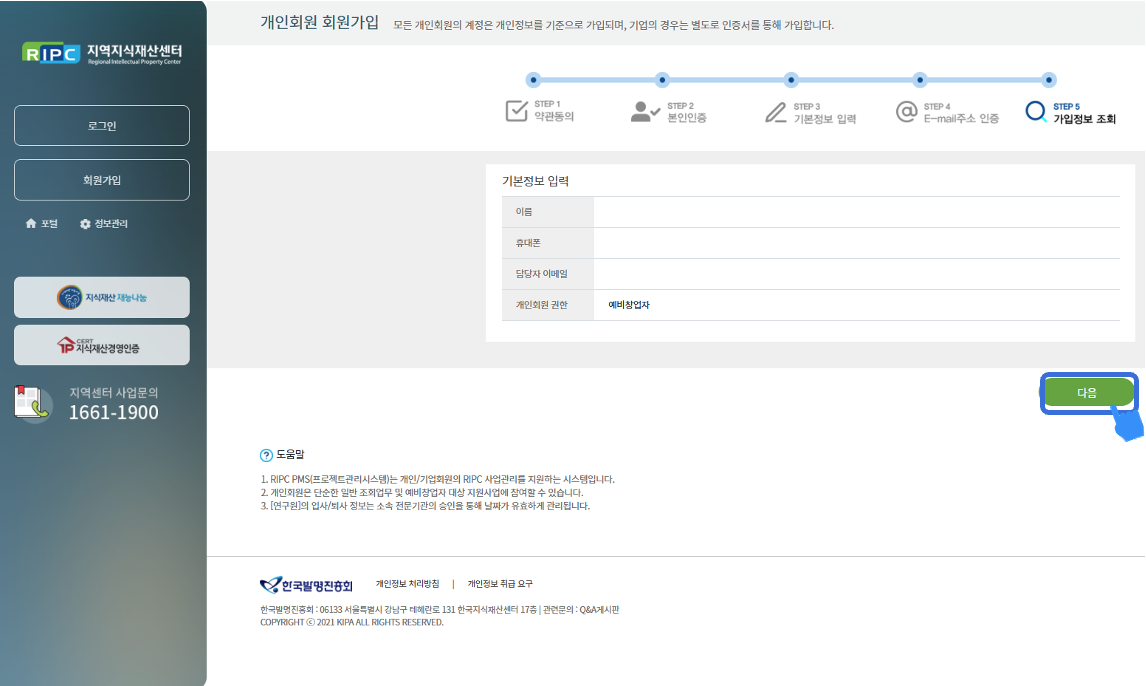
Task: Click the RIPC 지역지식재산센터 logo
Action: (x=101, y=52)
